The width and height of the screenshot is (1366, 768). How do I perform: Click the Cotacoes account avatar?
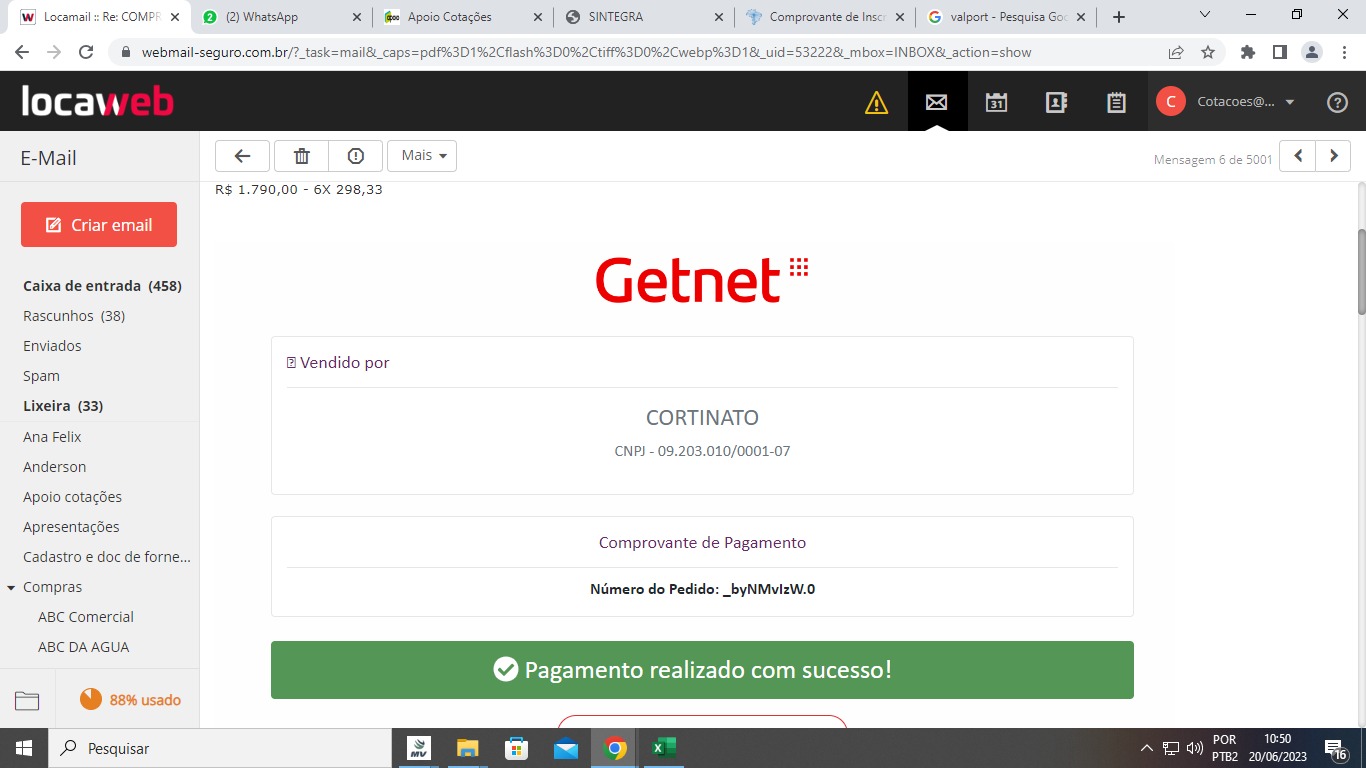(x=1171, y=102)
